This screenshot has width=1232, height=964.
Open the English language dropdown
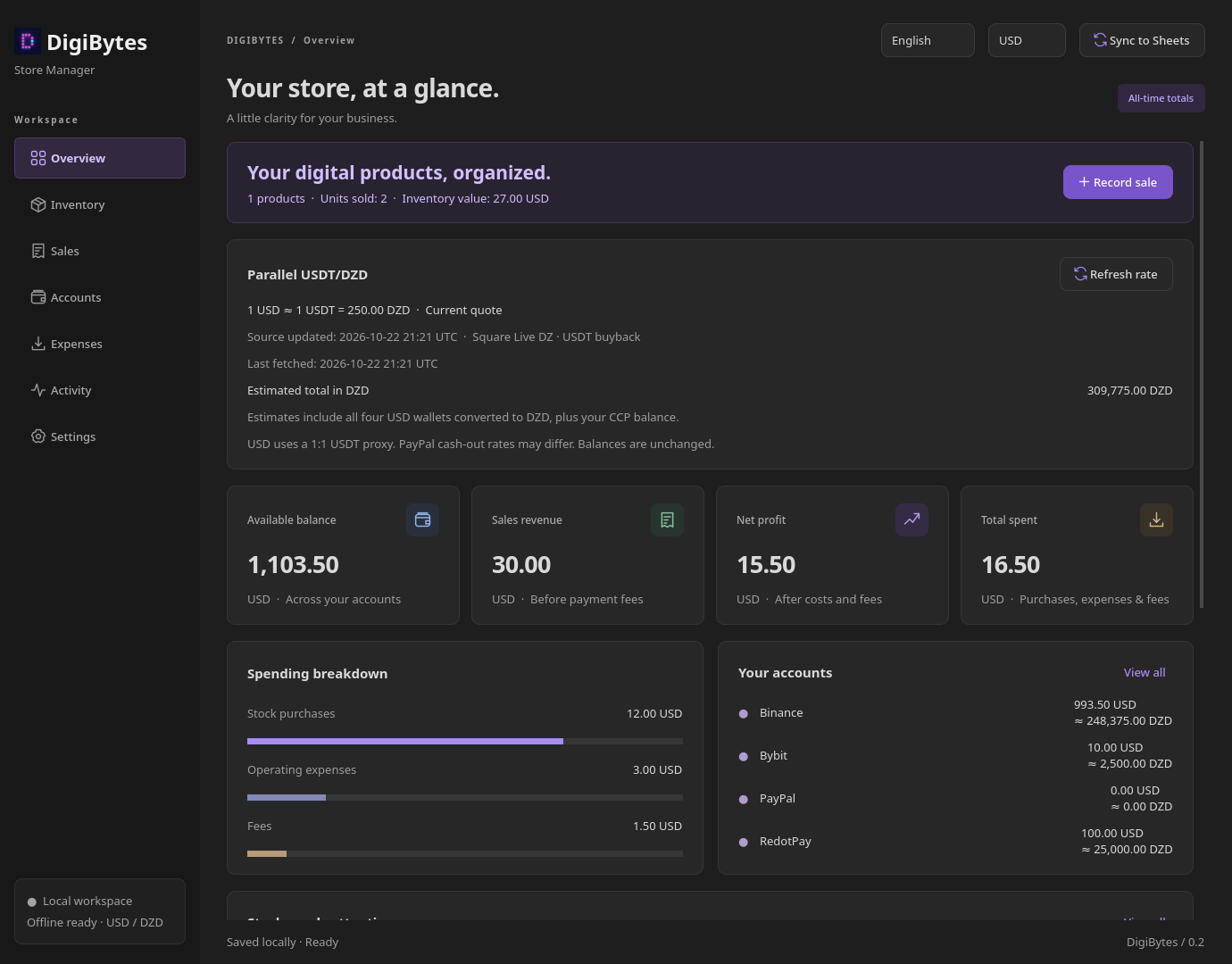928,40
